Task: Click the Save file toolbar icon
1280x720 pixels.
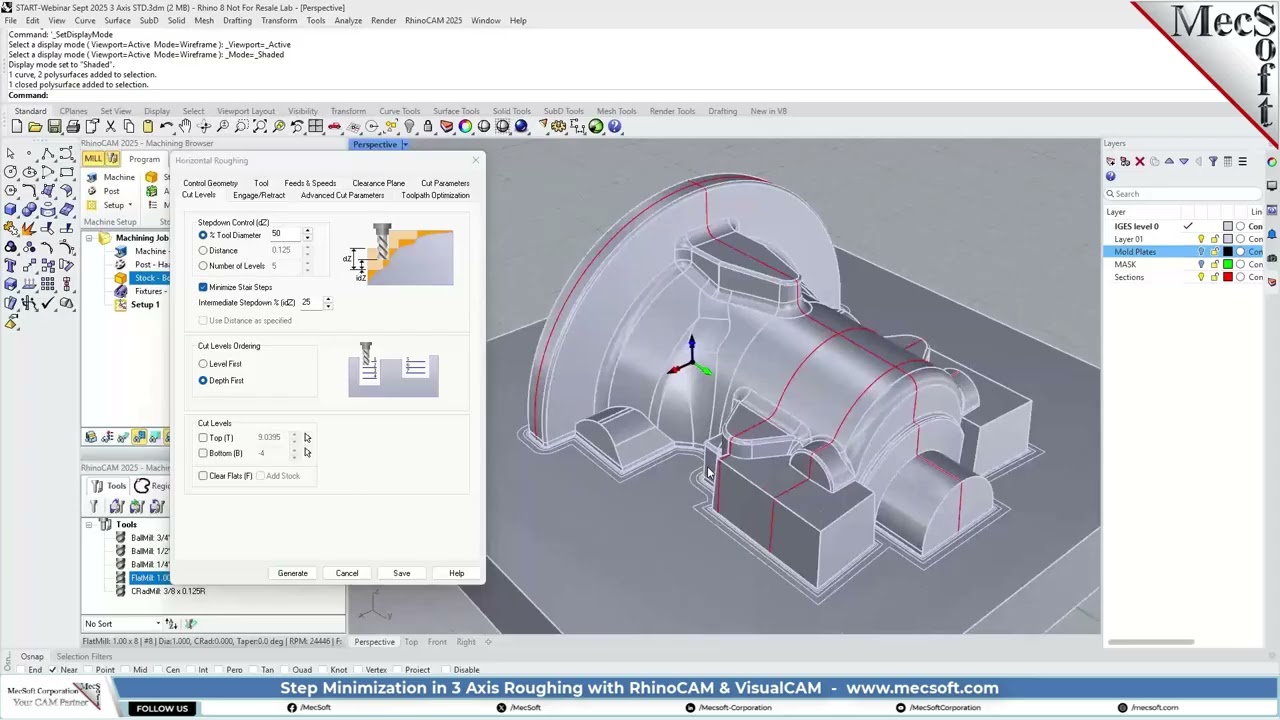Action: pos(55,127)
